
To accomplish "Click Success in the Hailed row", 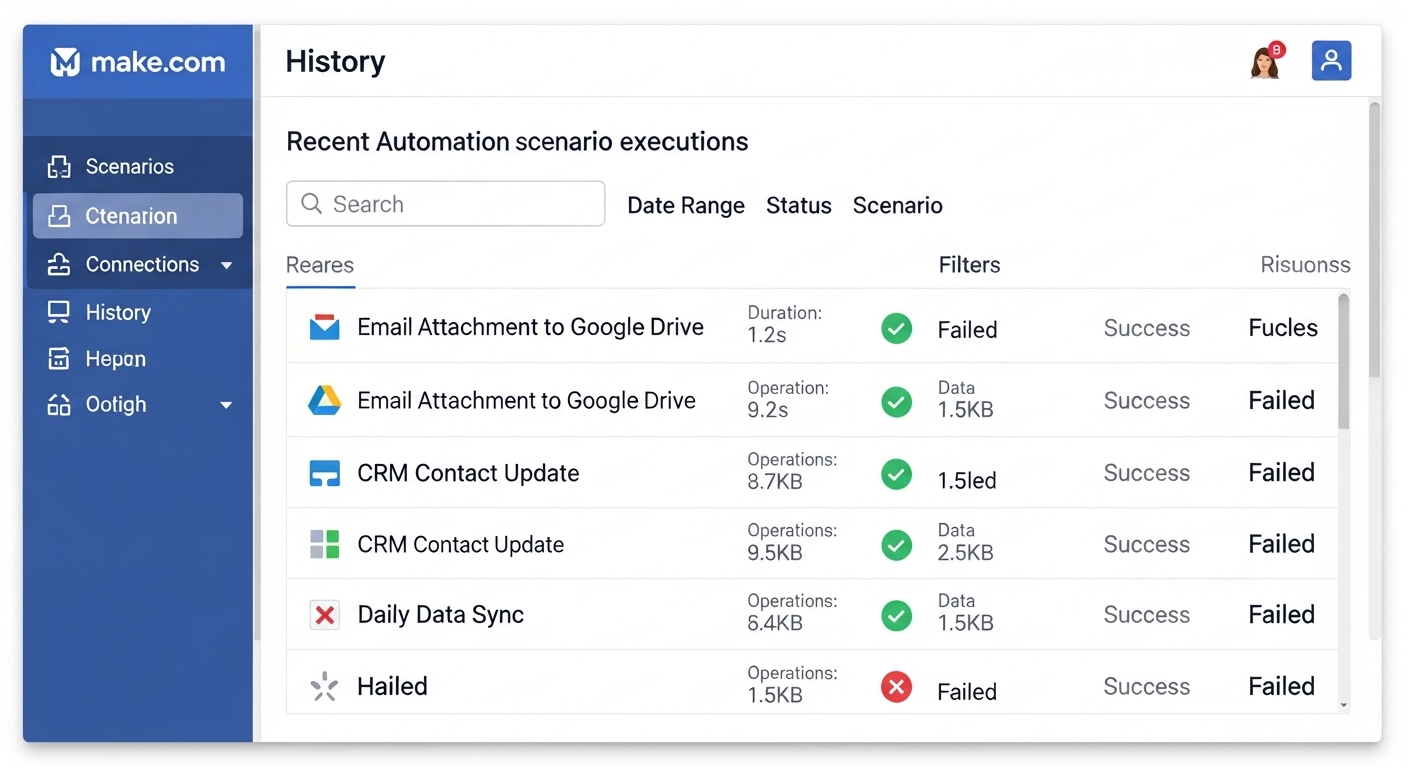I will tap(1146, 687).
